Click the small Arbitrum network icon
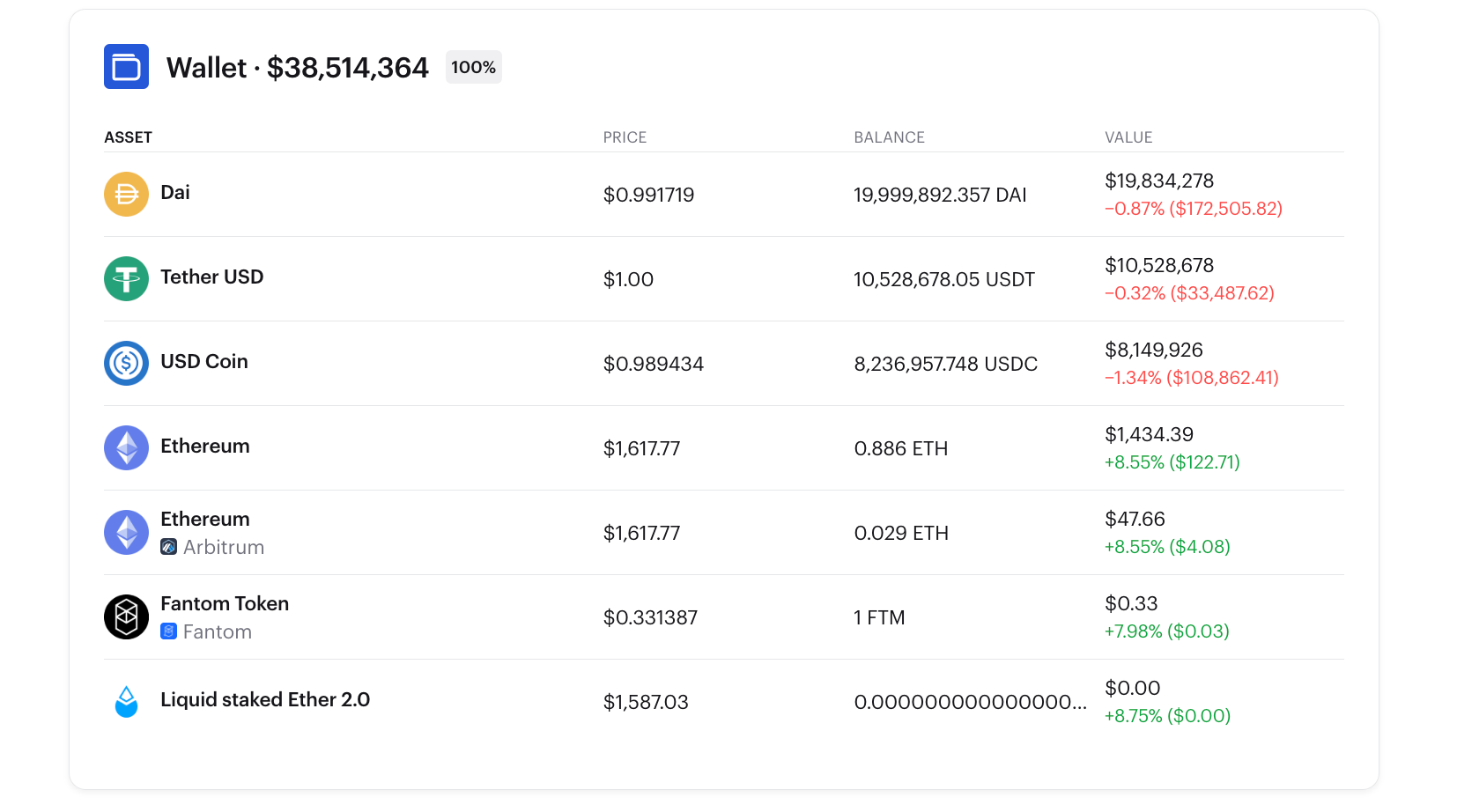 pyautogui.click(x=169, y=547)
